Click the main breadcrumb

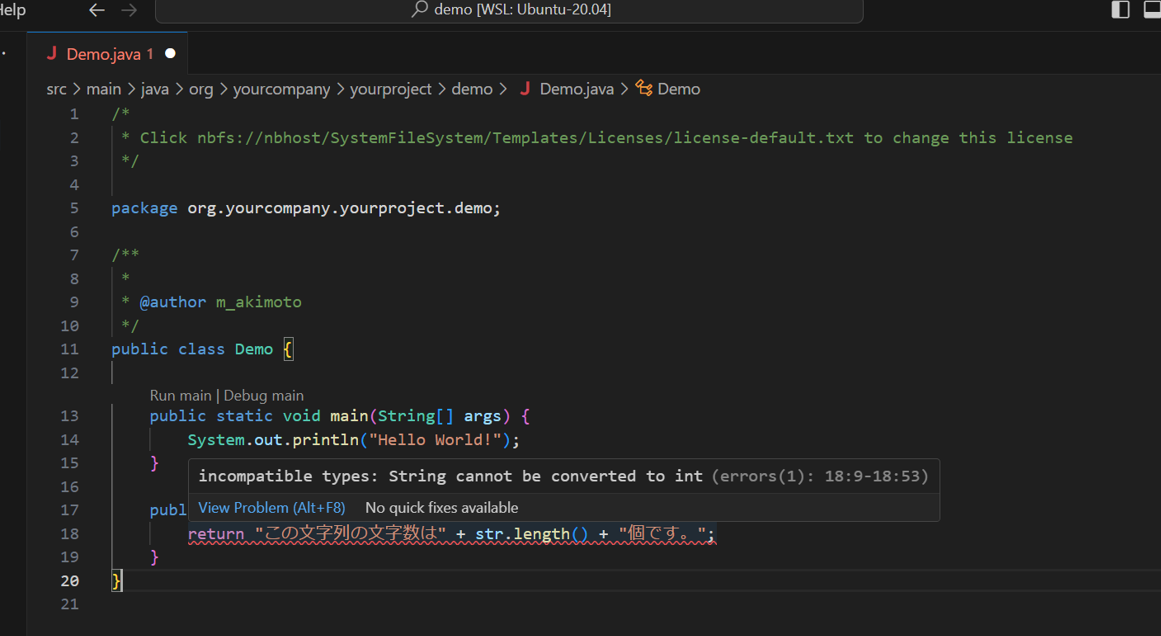[x=104, y=89]
